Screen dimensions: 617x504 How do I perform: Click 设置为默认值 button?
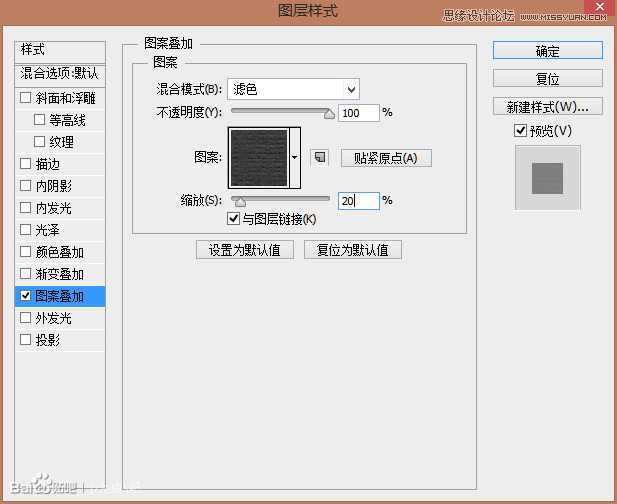tap(245, 250)
